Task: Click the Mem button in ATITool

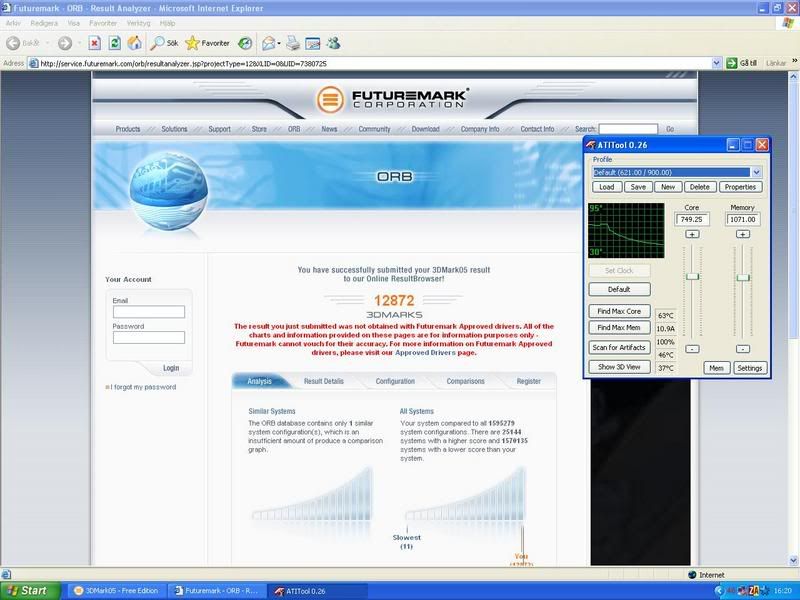Action: 716,368
